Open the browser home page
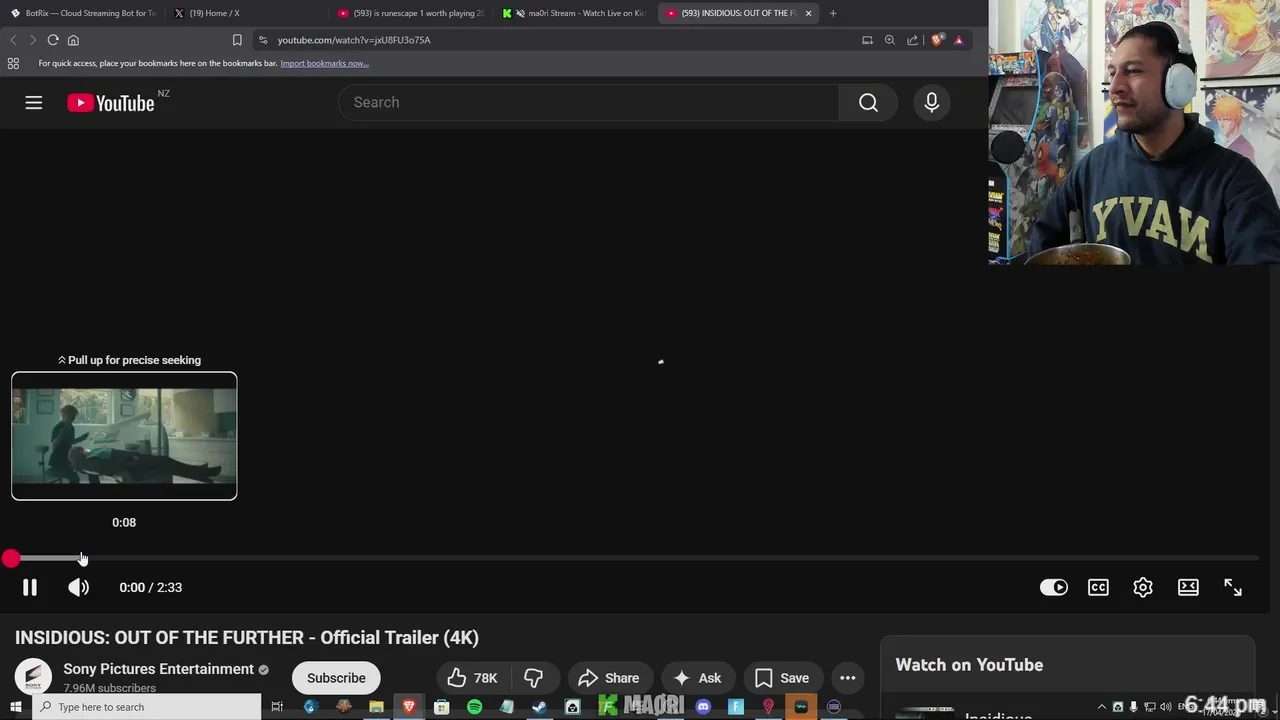The height and width of the screenshot is (720, 1280). coord(73,40)
